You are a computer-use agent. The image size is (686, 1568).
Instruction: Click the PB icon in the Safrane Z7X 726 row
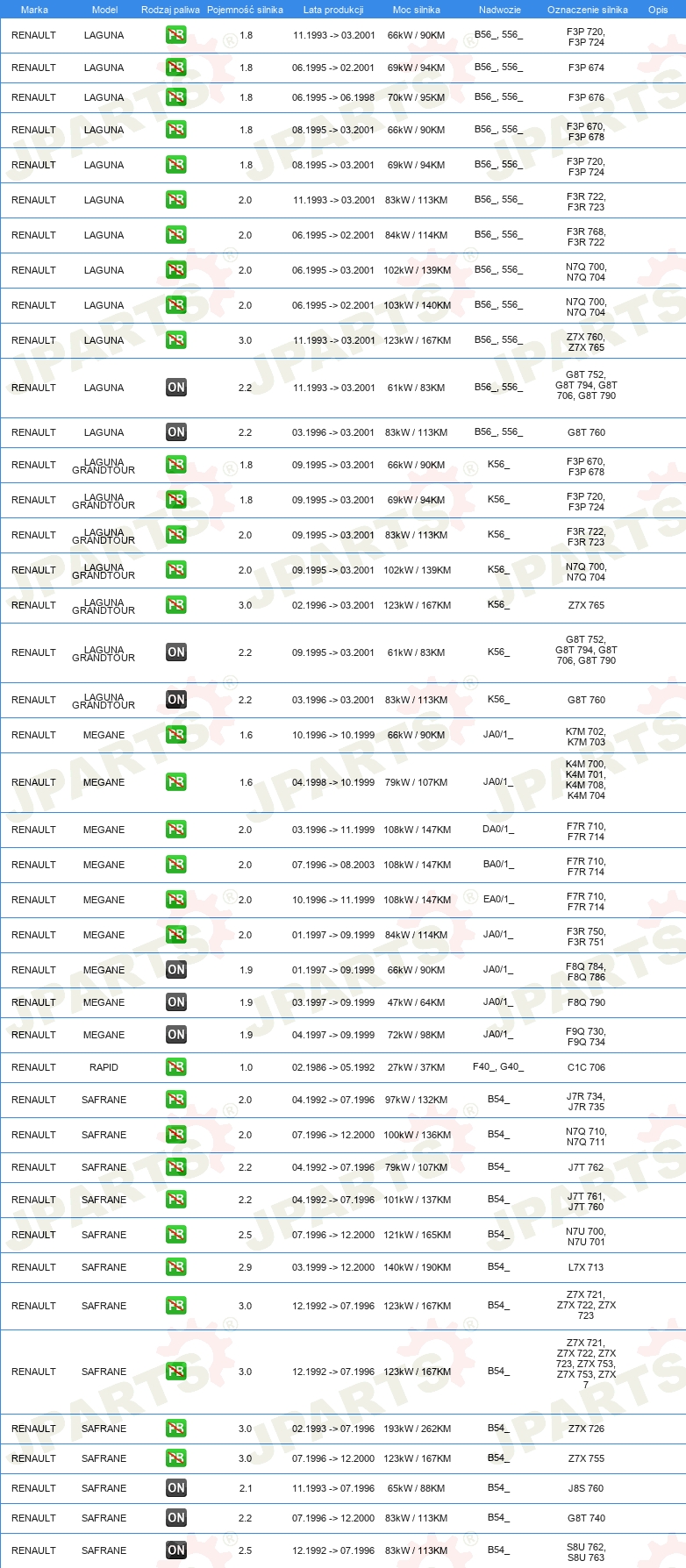coord(176,1429)
